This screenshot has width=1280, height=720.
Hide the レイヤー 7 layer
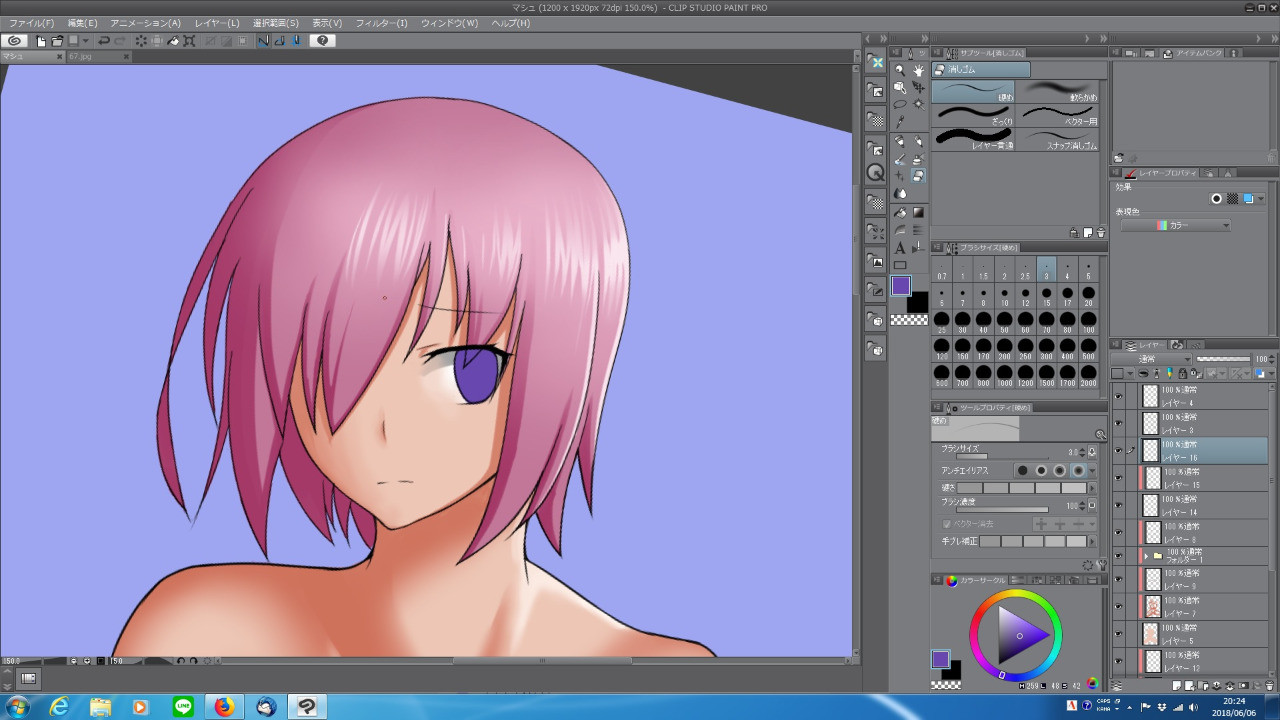click(x=1118, y=607)
